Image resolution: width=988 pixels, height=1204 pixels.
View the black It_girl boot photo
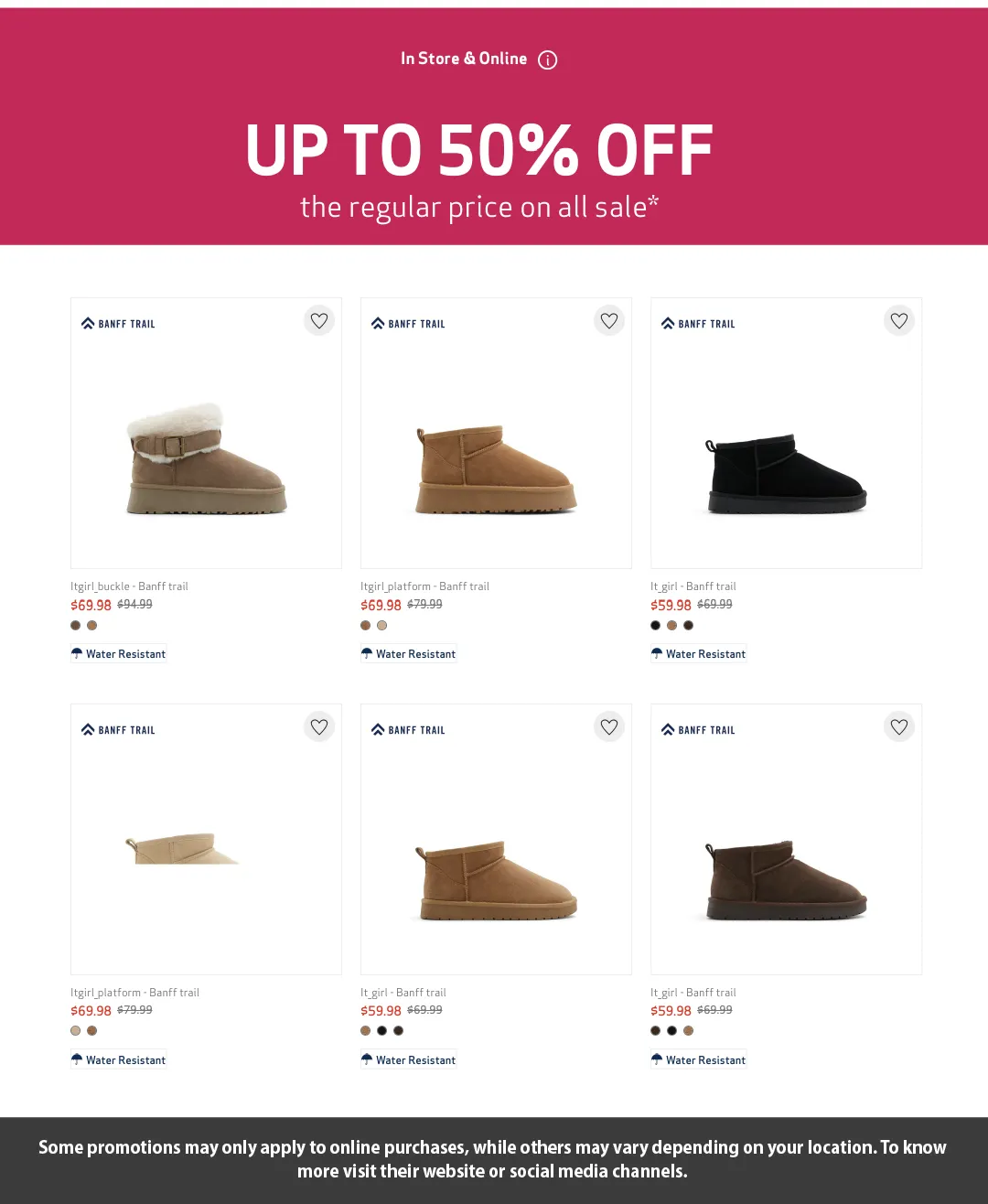tap(786, 473)
